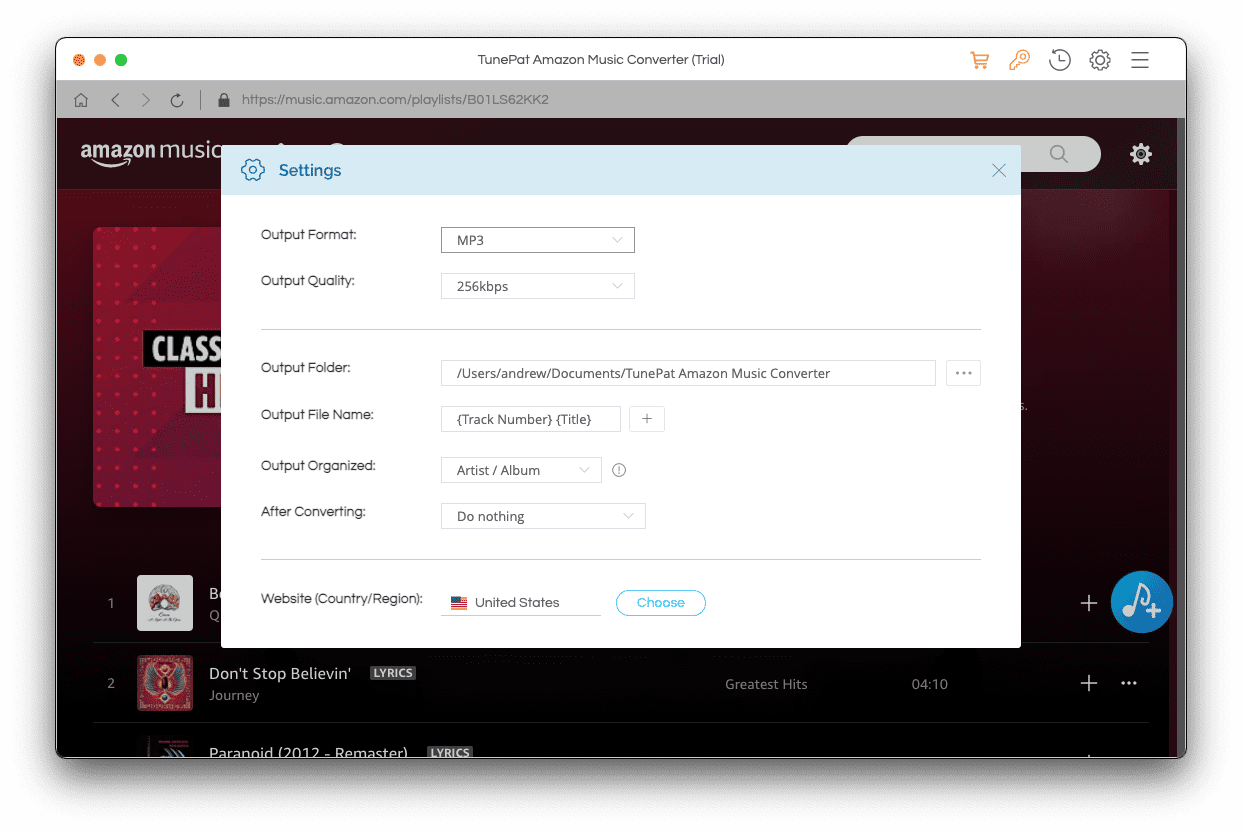Click the Output Folder path field

(688, 373)
